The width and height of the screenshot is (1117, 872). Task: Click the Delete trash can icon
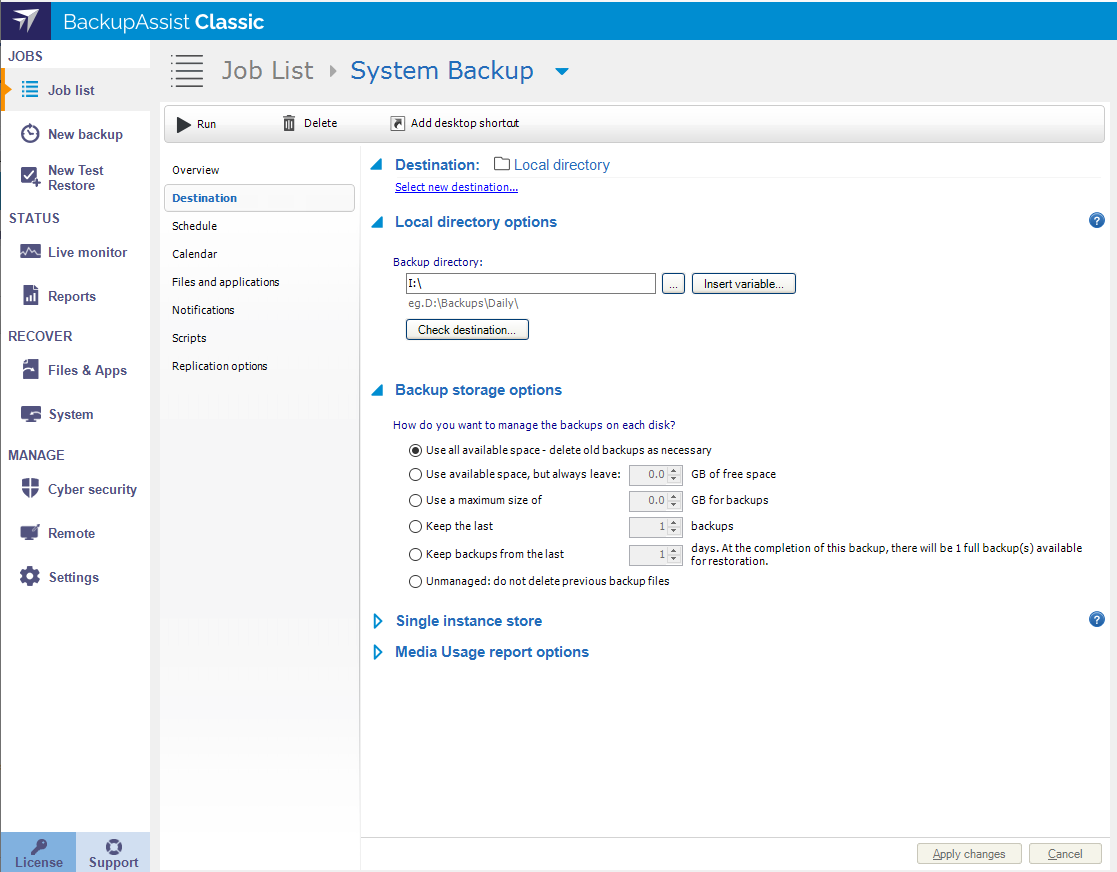289,124
